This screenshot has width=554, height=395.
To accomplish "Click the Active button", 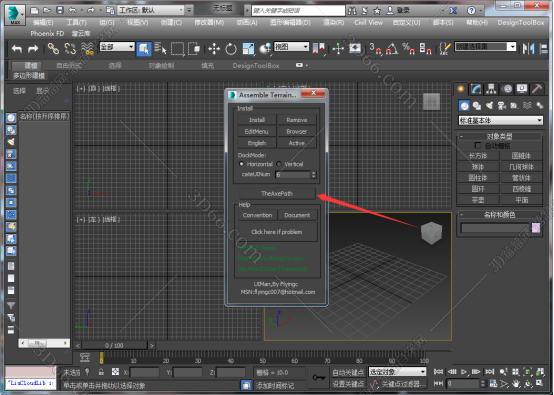I will pos(296,143).
